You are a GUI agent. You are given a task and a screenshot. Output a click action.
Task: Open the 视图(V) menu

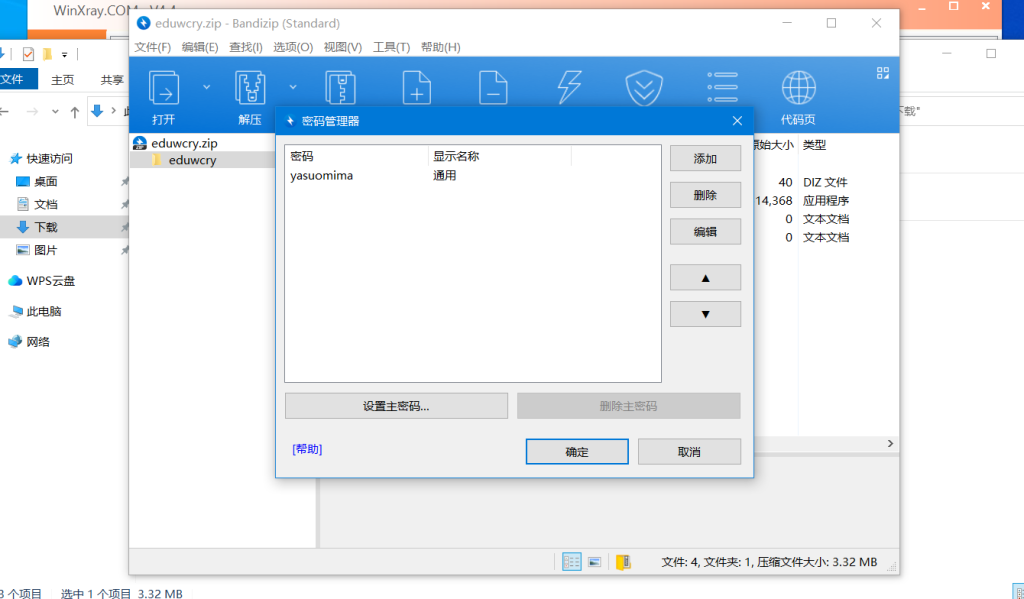(343, 47)
